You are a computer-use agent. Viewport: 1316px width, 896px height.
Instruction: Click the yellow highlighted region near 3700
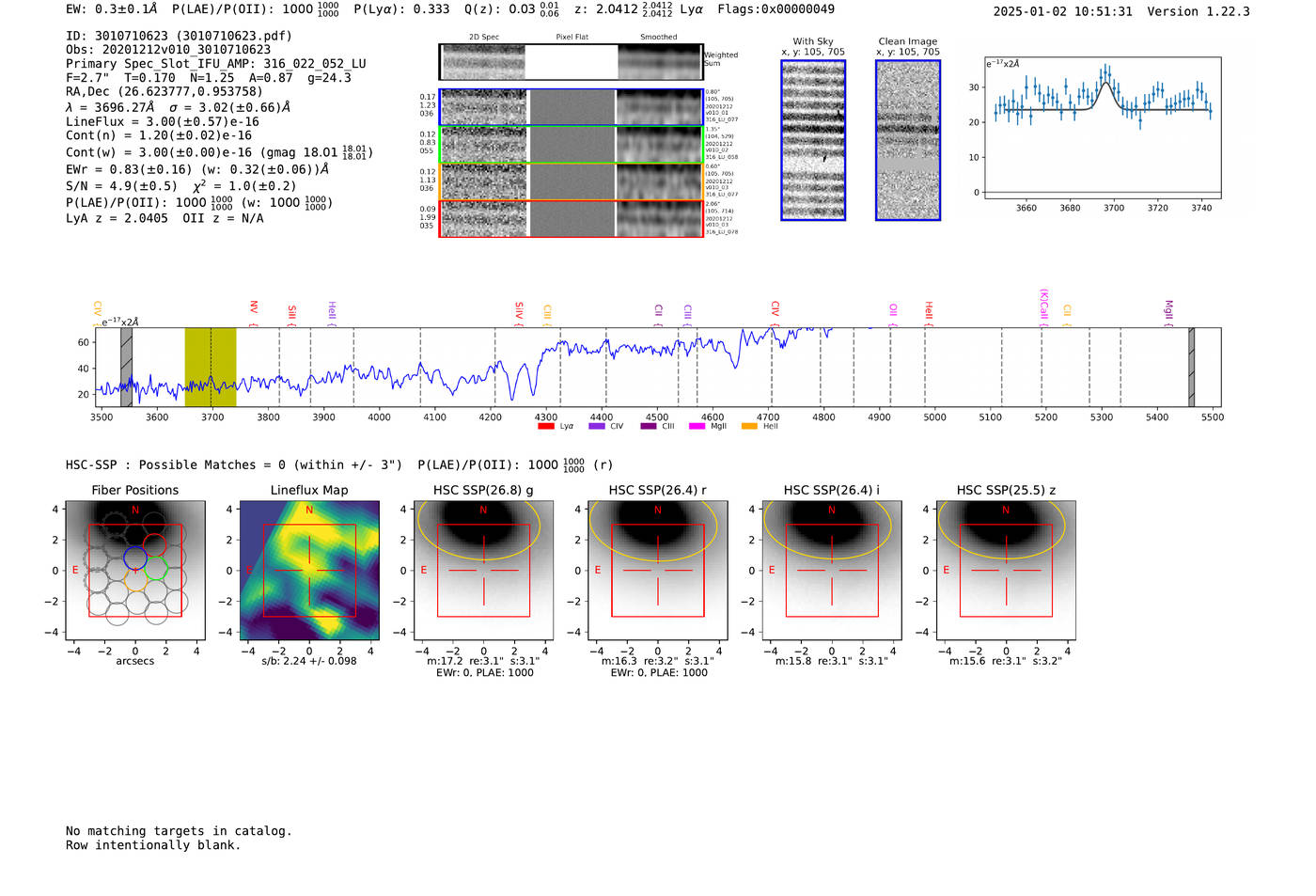pyautogui.click(x=211, y=367)
